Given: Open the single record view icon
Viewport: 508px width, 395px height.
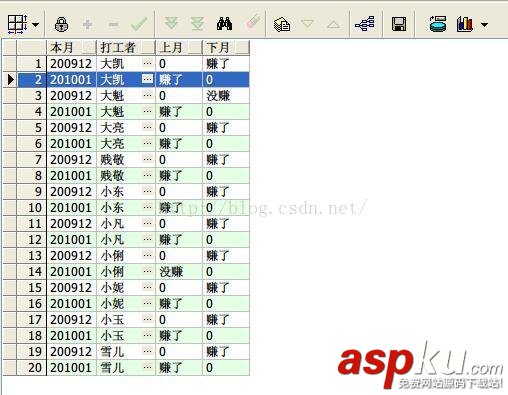Looking at the screenshot, I should tap(282, 24).
